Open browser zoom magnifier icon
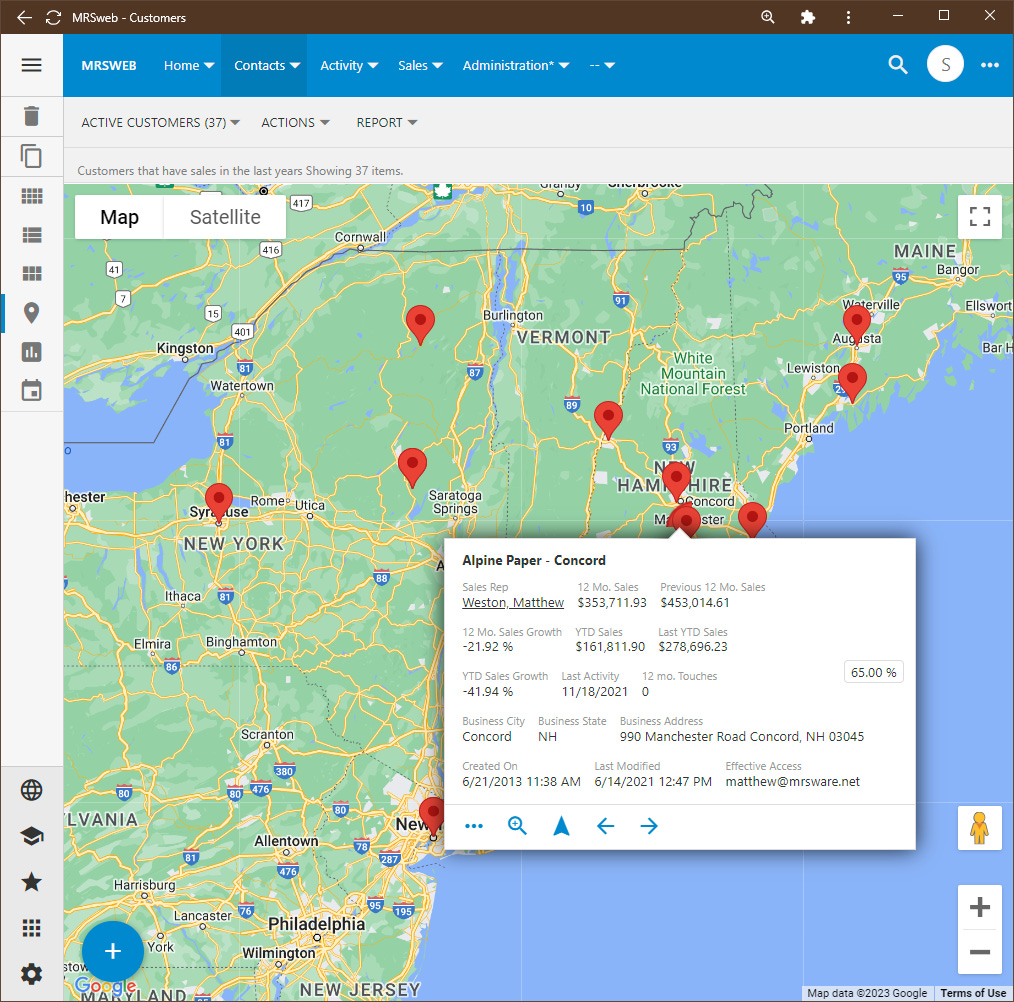Screen dimensions: 1014x1002 [768, 17]
